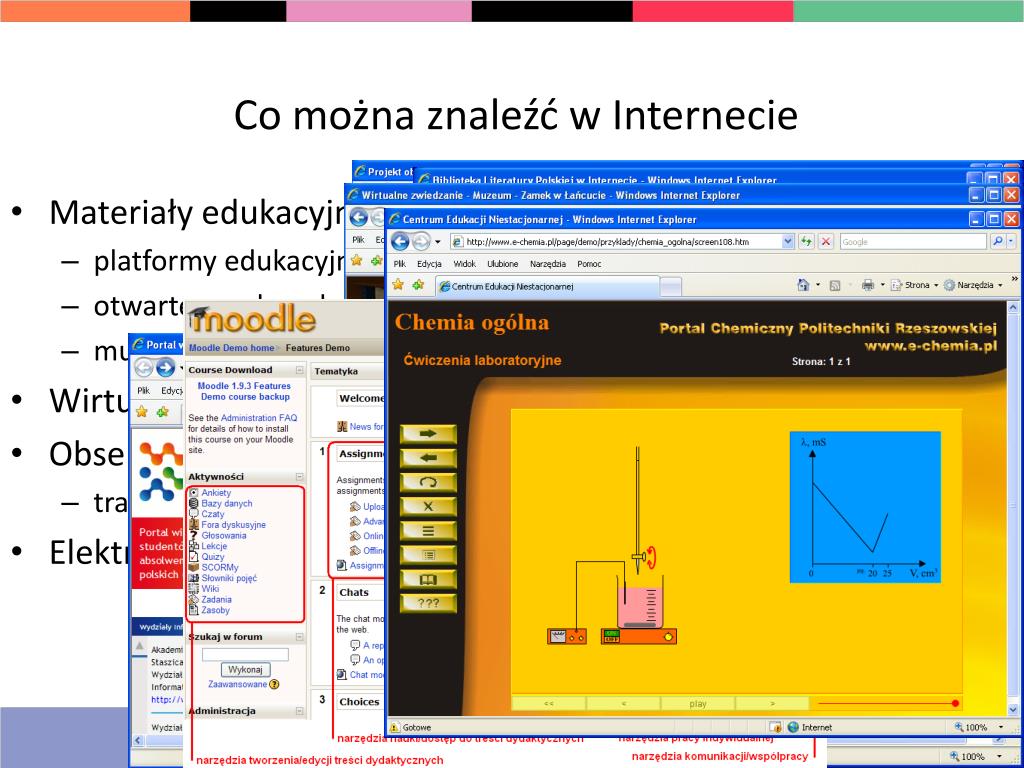Collapse the Szukaj w forum block in Moodle
This screenshot has height=768, width=1024.
[299, 637]
